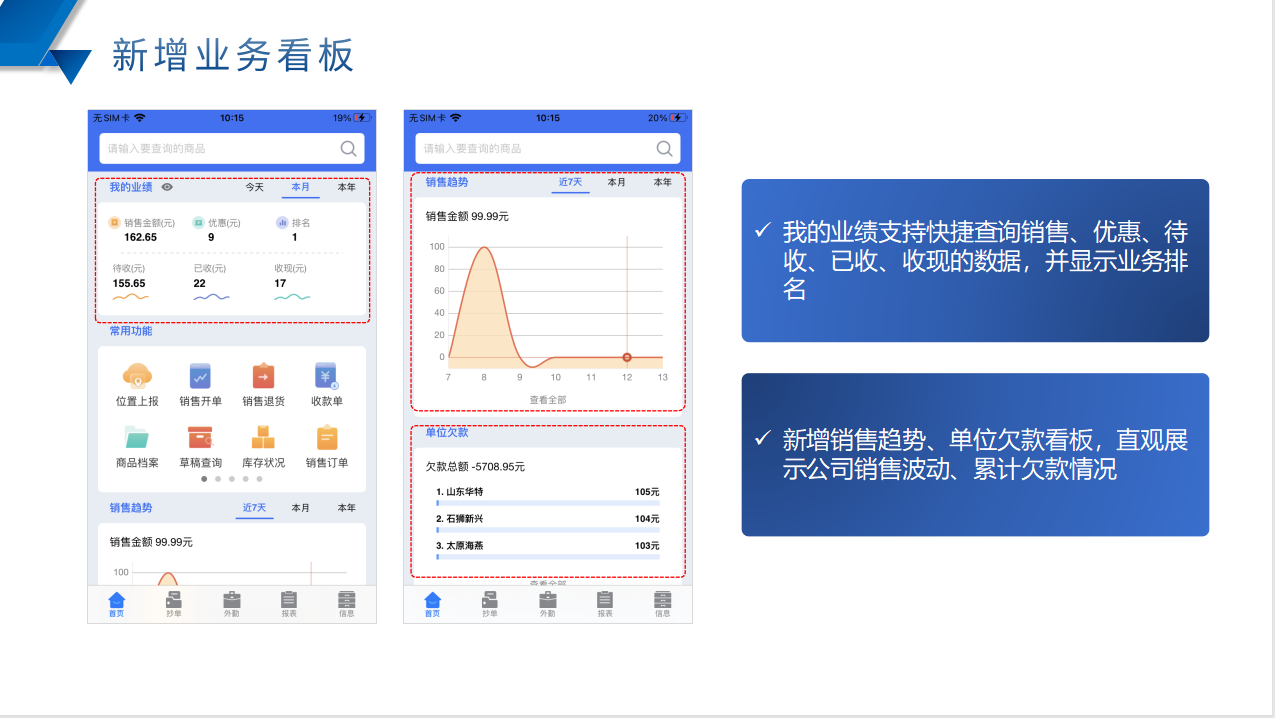Tap the 销售退货 sales return icon
Viewport: 1275px width, 718px height.
[x=263, y=377]
